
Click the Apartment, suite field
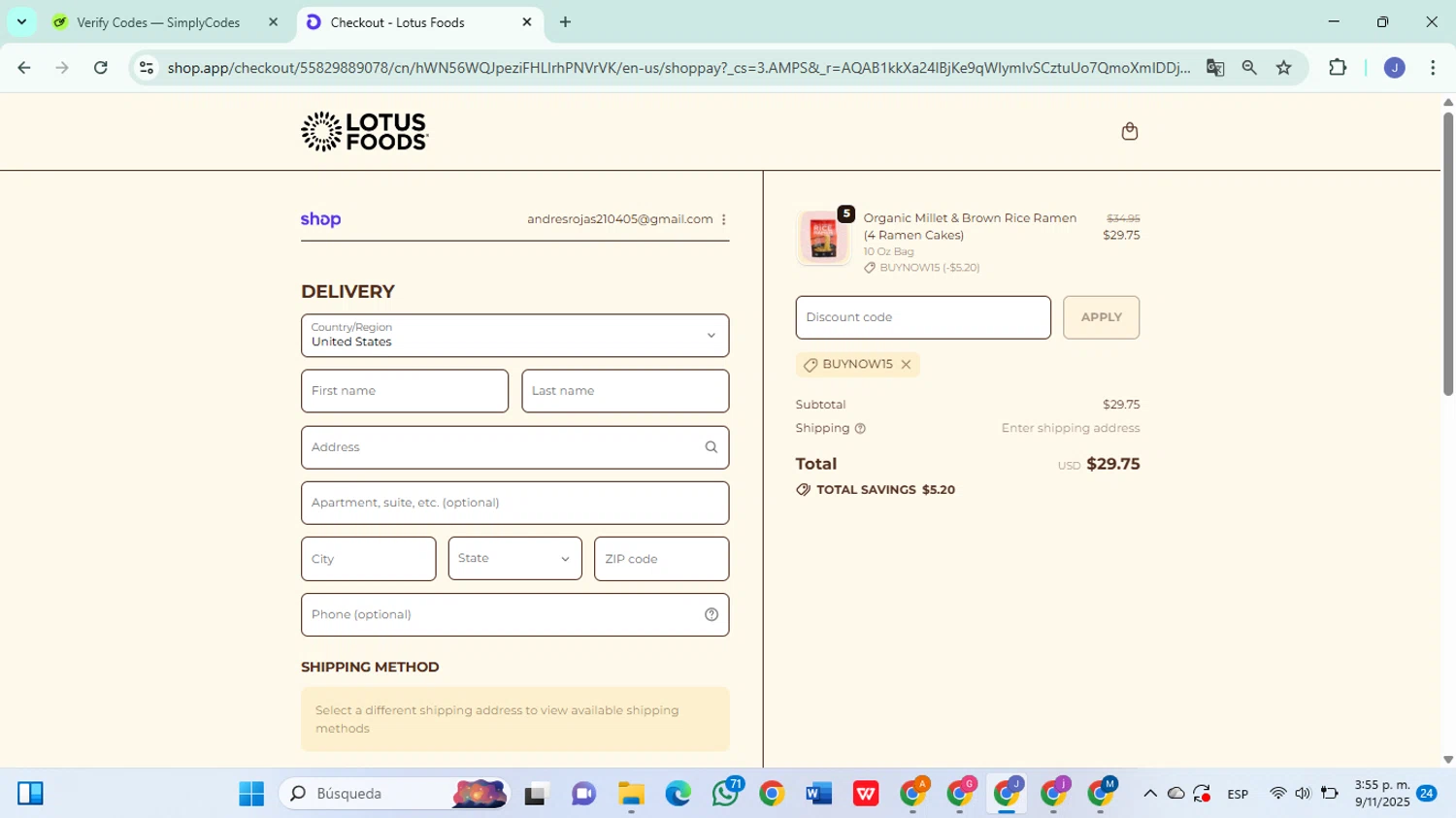[514, 503]
